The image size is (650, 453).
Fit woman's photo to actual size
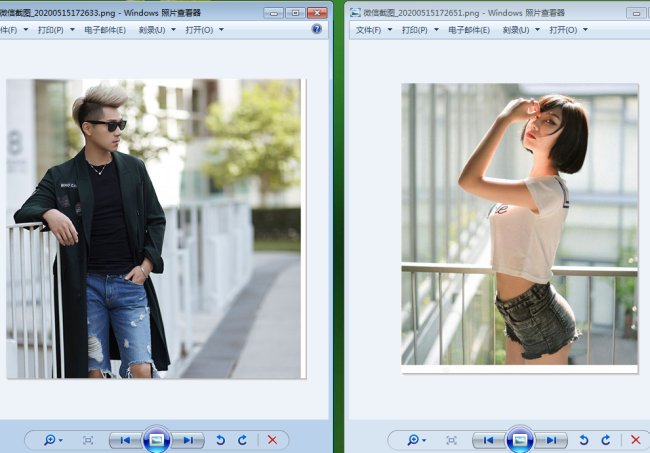click(451, 440)
